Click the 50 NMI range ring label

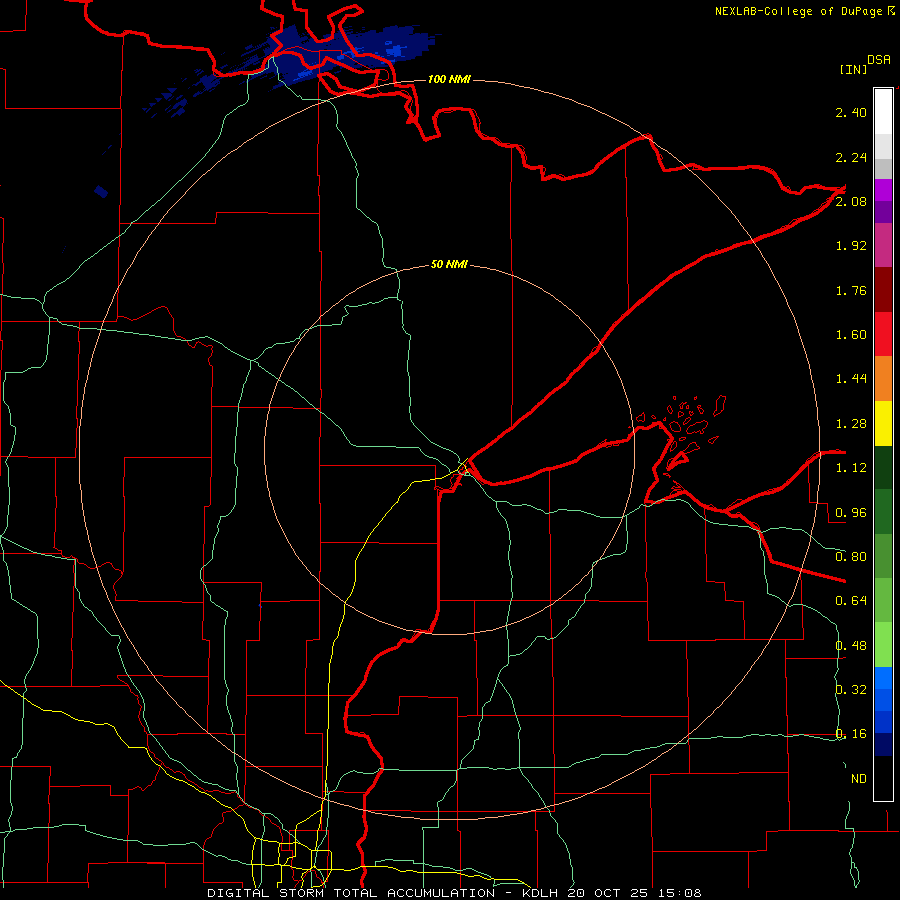pos(449,265)
